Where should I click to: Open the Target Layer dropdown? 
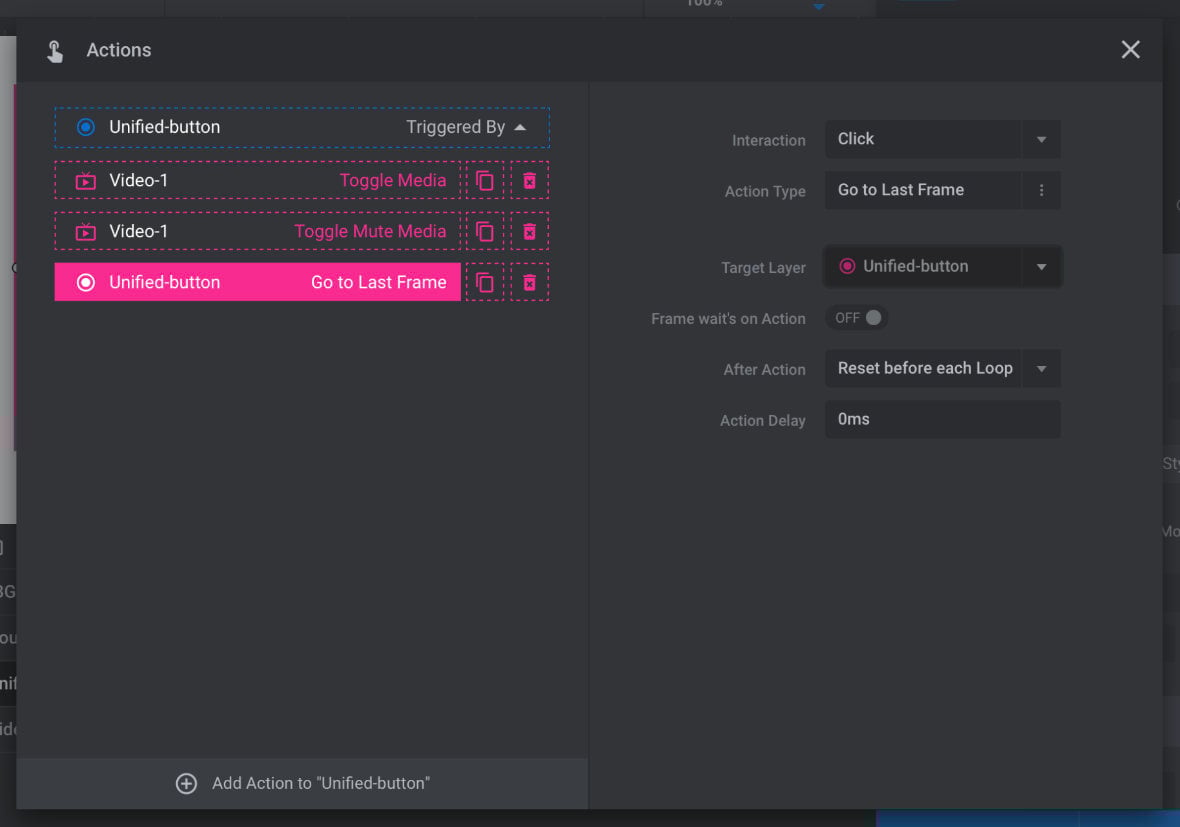[942, 266]
